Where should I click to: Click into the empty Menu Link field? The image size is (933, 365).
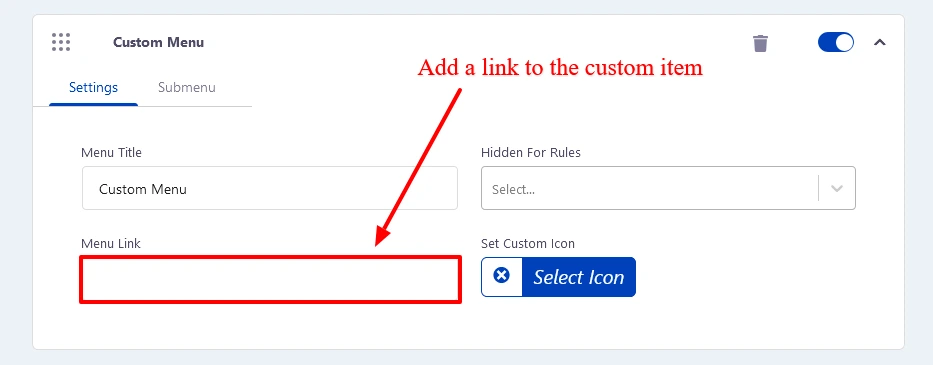[270, 280]
